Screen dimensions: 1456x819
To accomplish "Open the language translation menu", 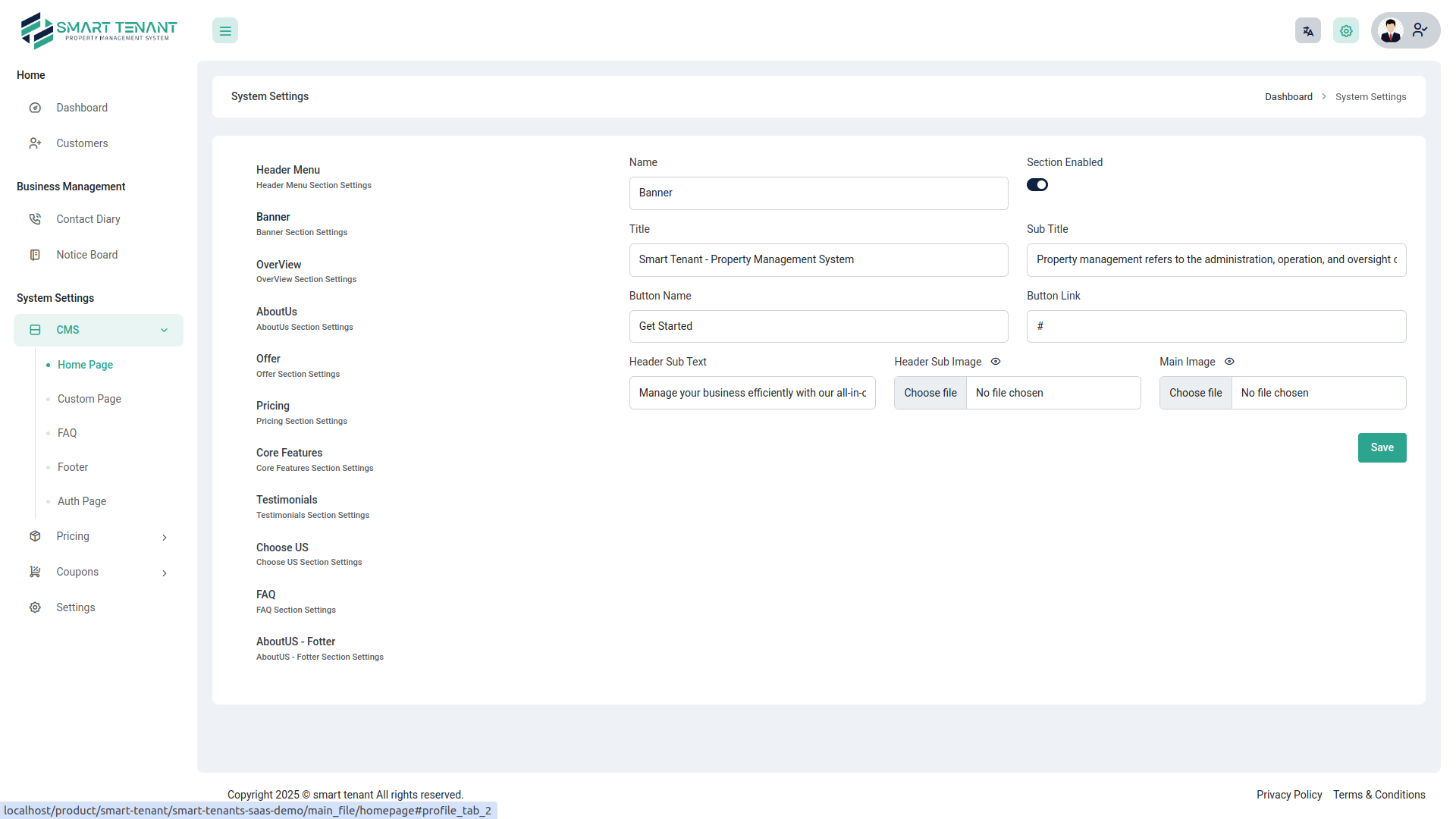I will click(x=1307, y=30).
